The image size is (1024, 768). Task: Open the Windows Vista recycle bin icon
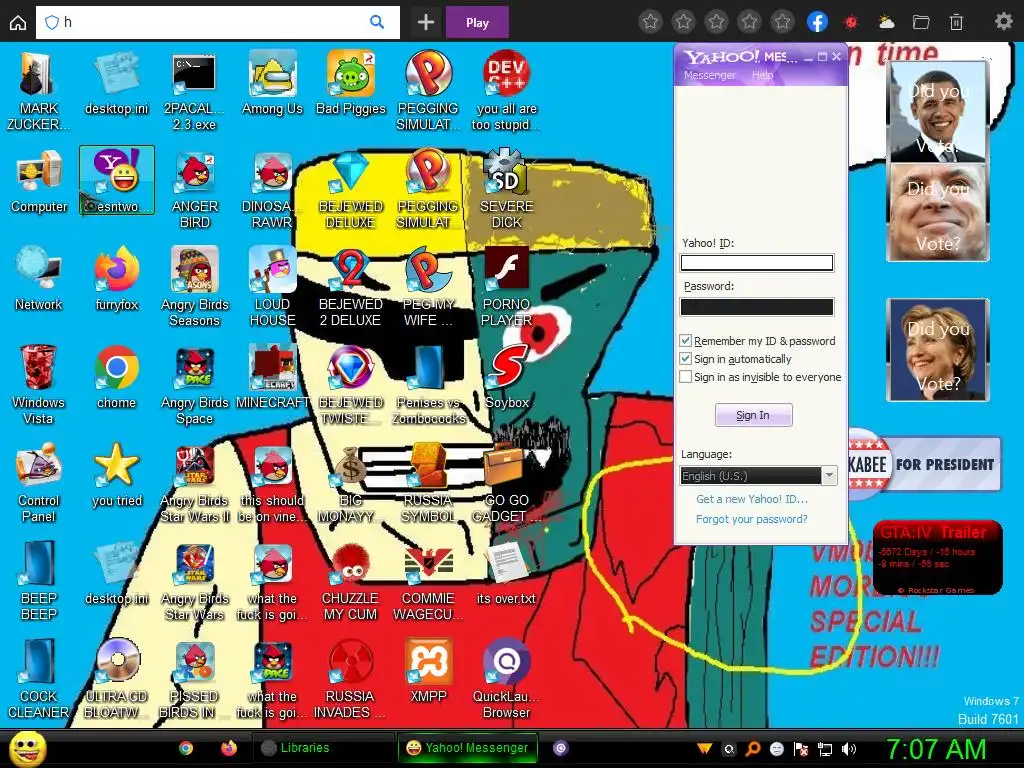[39, 385]
